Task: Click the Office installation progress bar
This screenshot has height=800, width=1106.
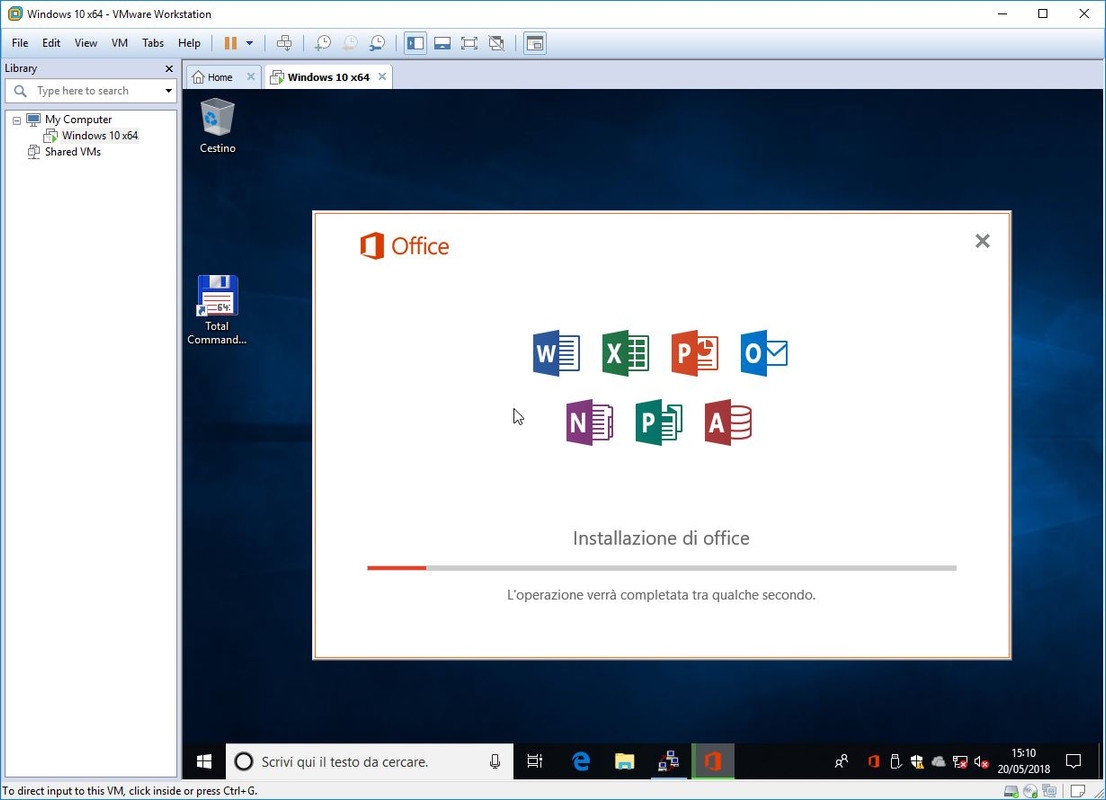Action: (662, 568)
